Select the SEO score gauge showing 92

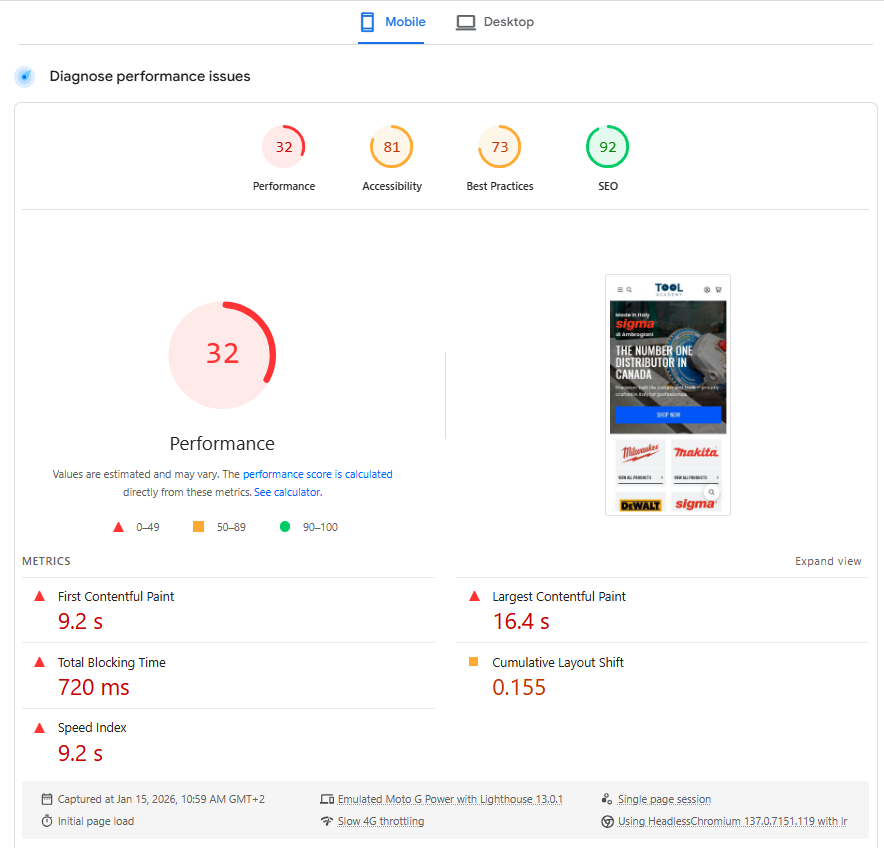(x=608, y=147)
